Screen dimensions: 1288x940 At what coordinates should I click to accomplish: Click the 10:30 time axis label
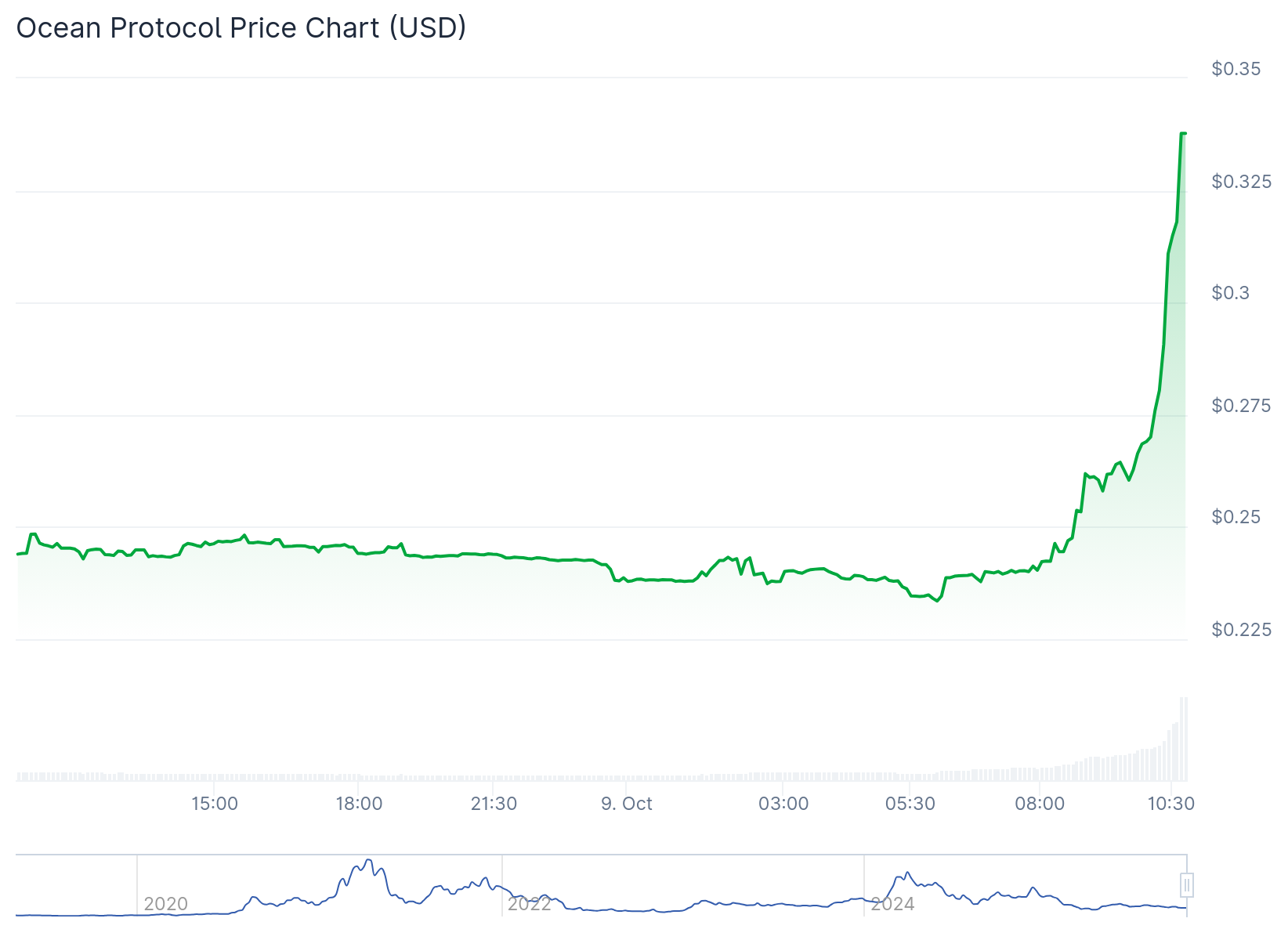(x=1171, y=804)
